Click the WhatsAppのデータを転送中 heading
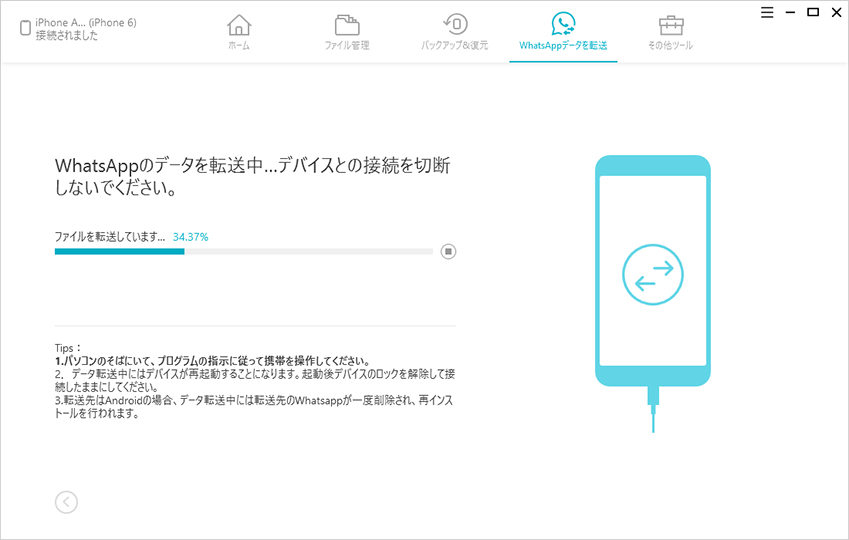Image resolution: width=849 pixels, height=540 pixels. 252,177
